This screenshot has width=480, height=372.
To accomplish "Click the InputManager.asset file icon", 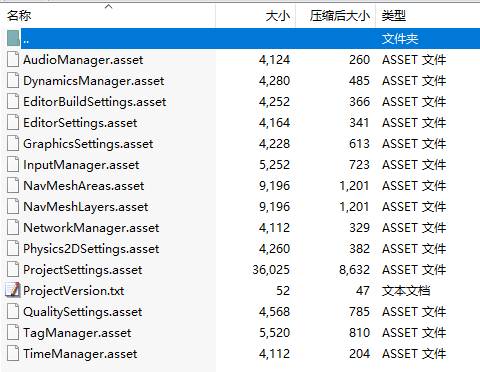I will 13,165.
